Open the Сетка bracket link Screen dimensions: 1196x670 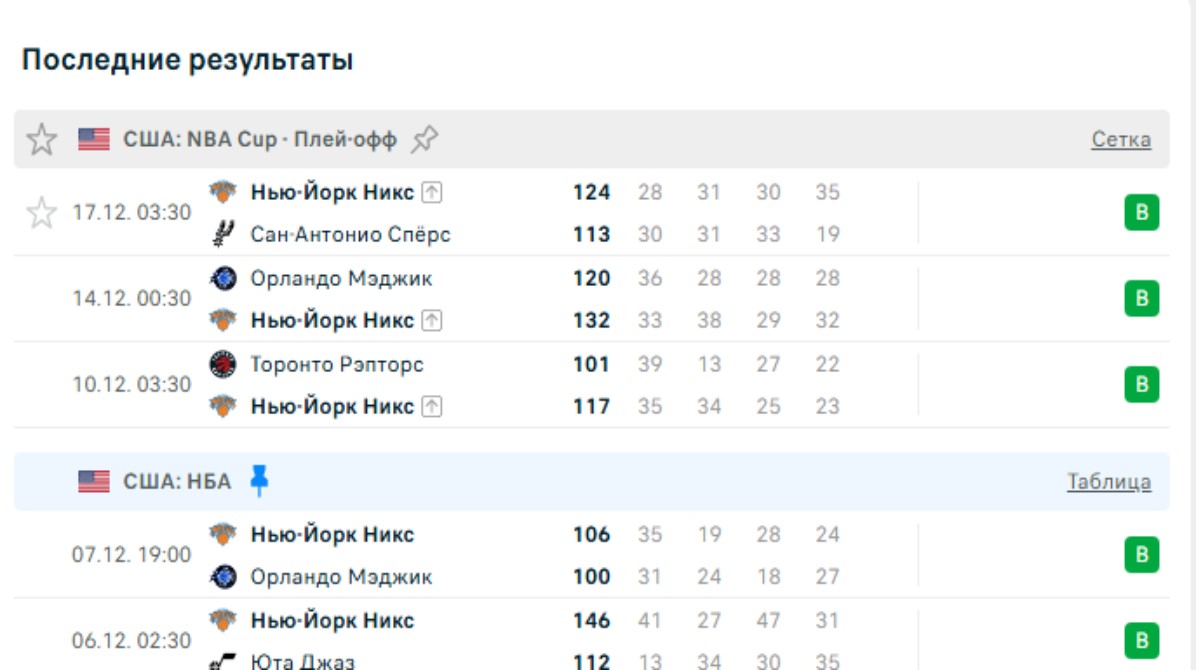[1120, 140]
